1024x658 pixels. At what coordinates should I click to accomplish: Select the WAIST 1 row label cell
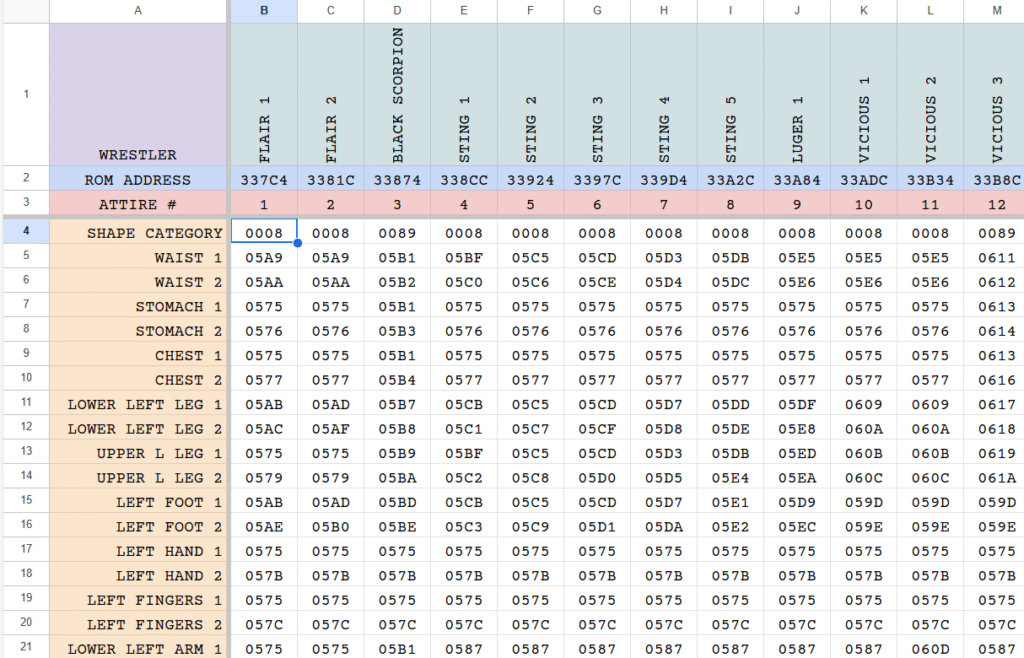click(x=137, y=257)
